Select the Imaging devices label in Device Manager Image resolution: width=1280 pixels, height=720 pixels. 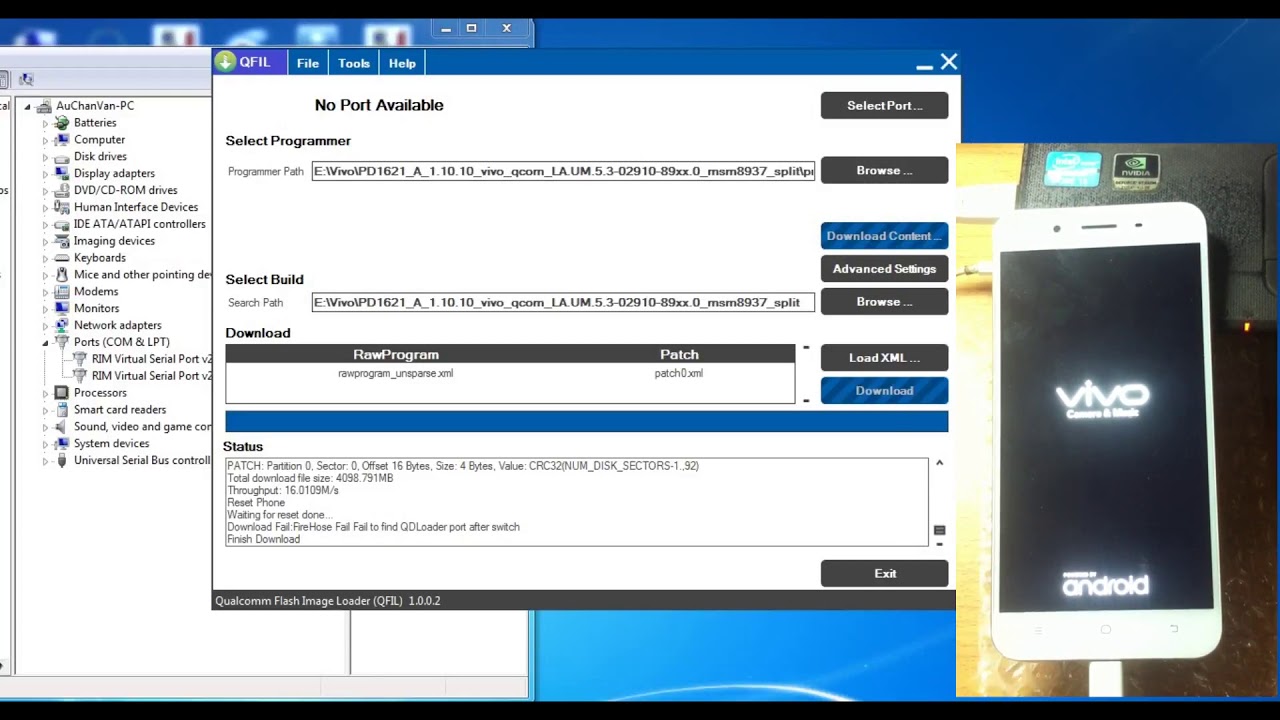(x=114, y=241)
